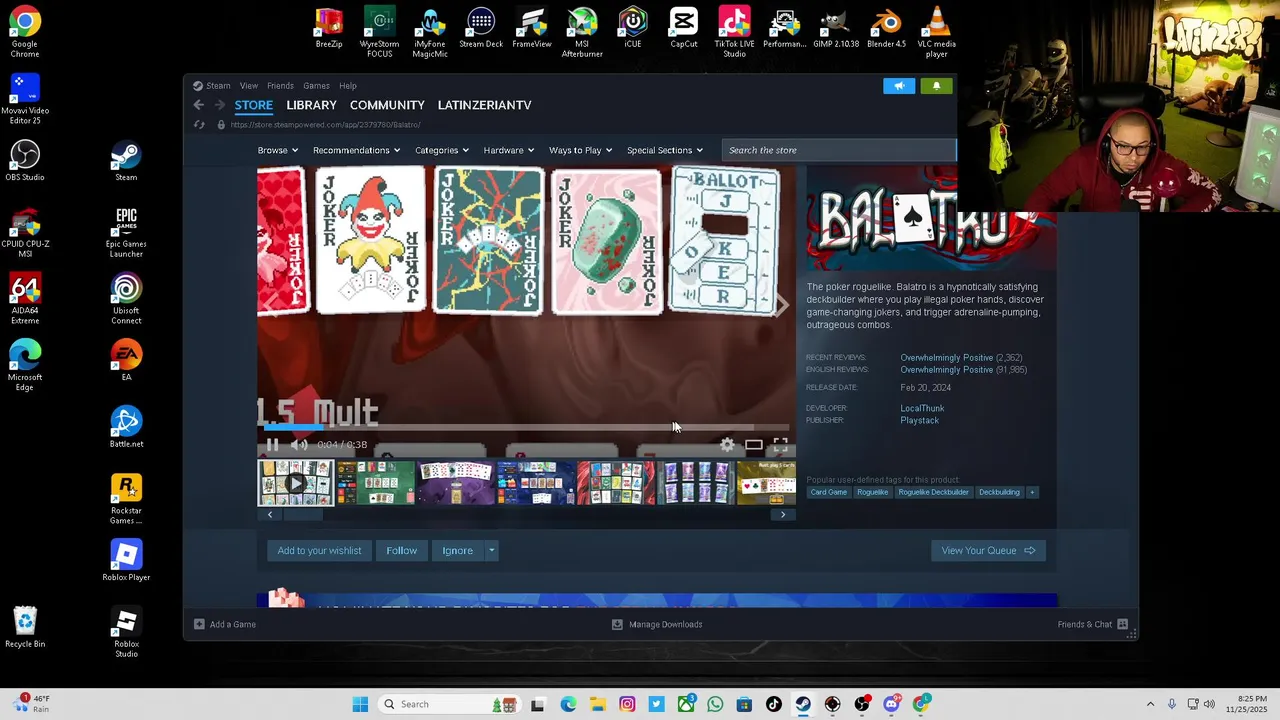Open the LocalThunk developer link
Screen dimensions: 1280x720
(x=922, y=408)
